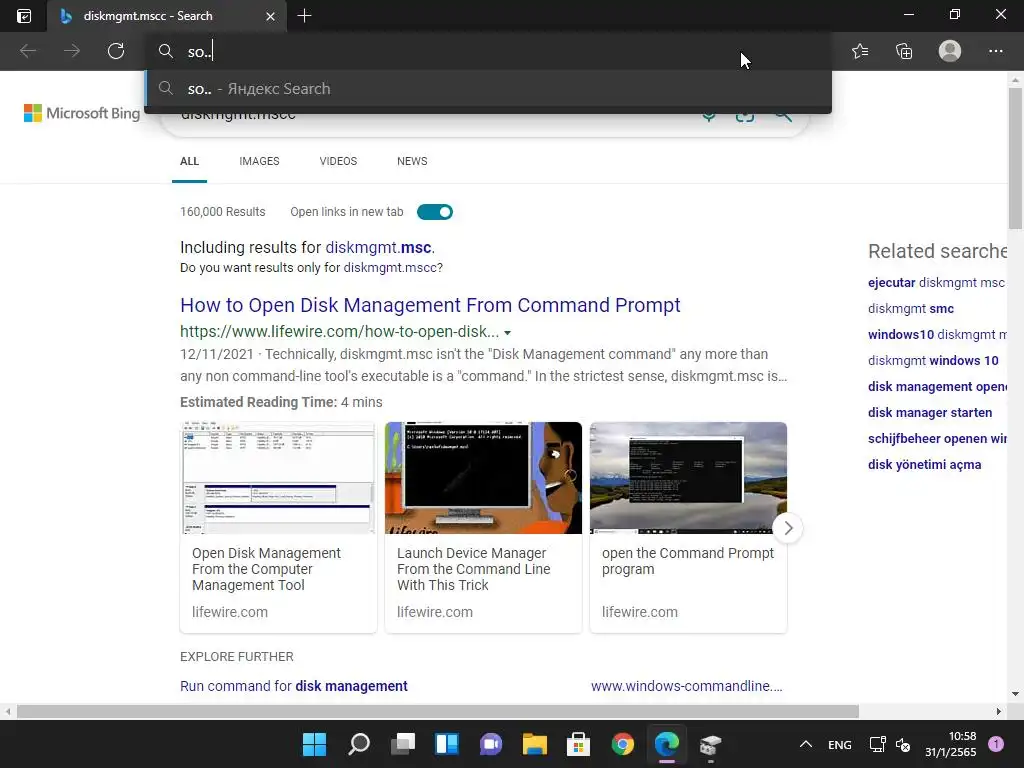Search only for diskmgmt.mscc
The width and height of the screenshot is (1024, 768).
click(x=391, y=268)
